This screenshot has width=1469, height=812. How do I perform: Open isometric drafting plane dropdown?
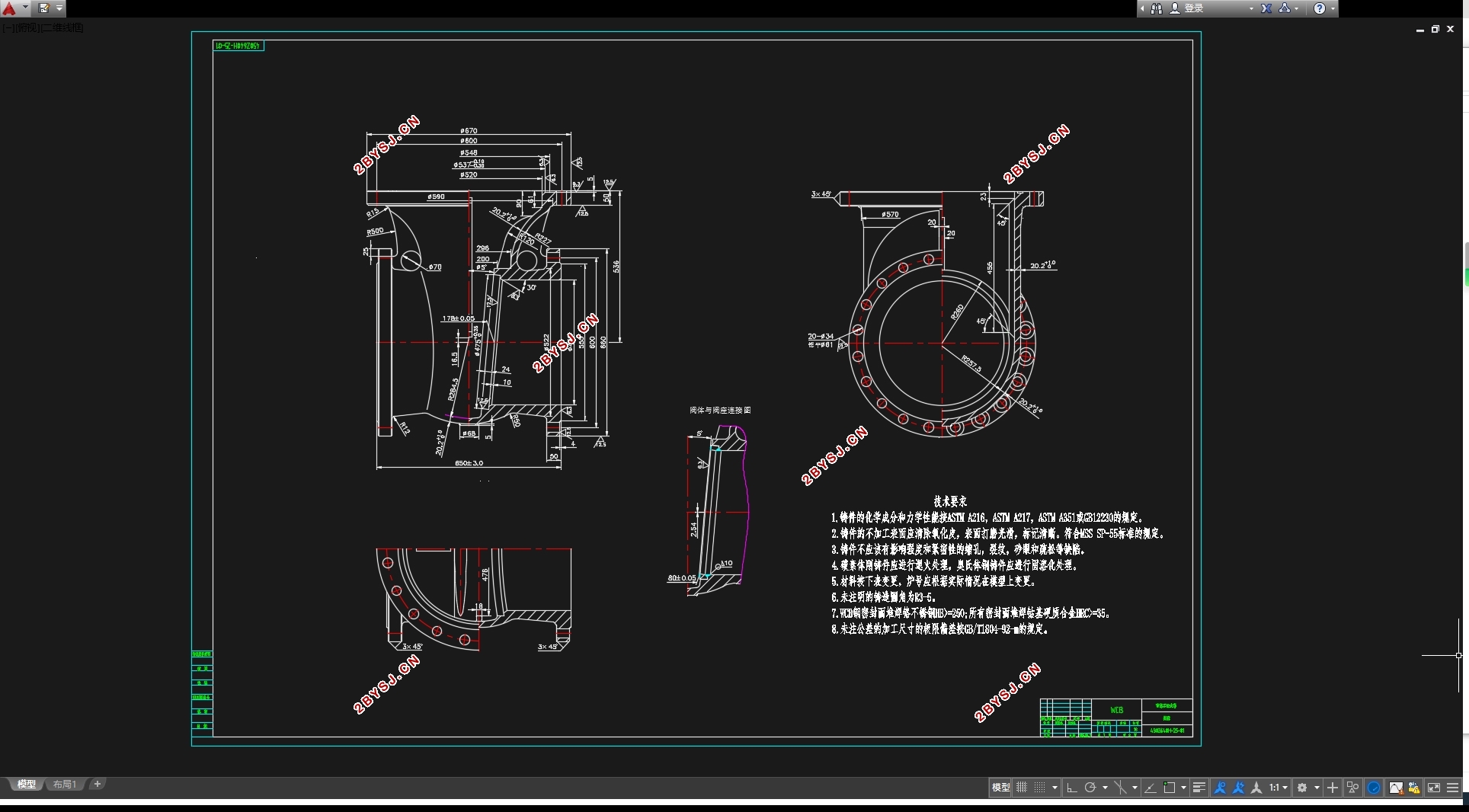pos(1135,788)
